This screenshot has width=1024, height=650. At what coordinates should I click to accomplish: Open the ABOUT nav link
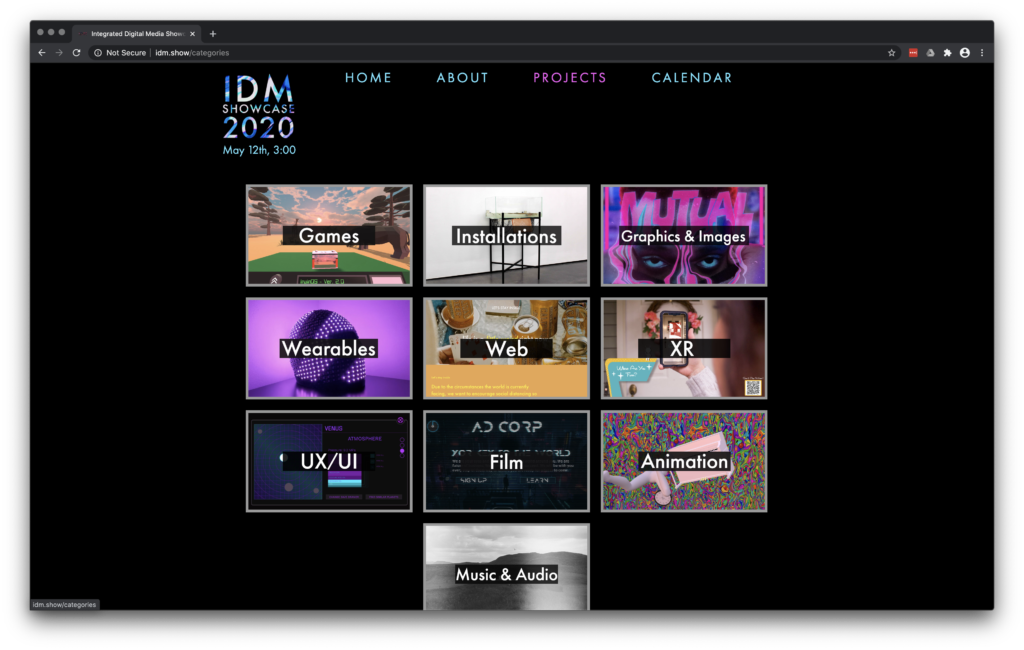point(462,78)
